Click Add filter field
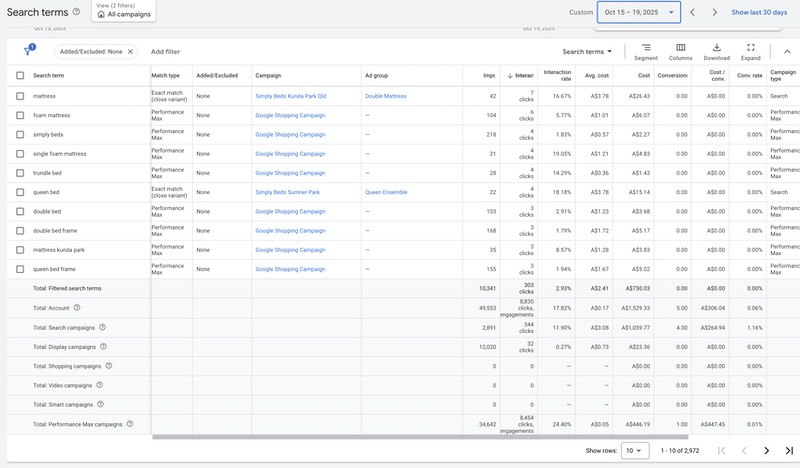 [165, 52]
